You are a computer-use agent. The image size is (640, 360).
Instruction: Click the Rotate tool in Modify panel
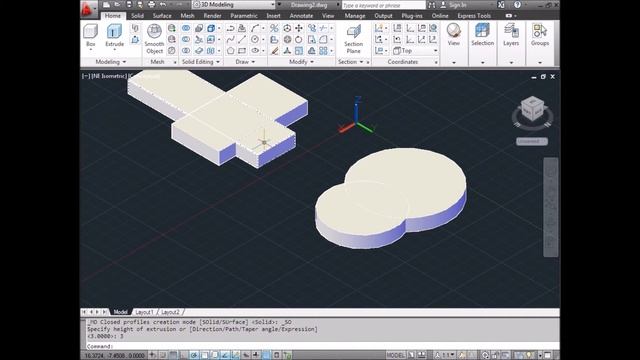pos(299,40)
